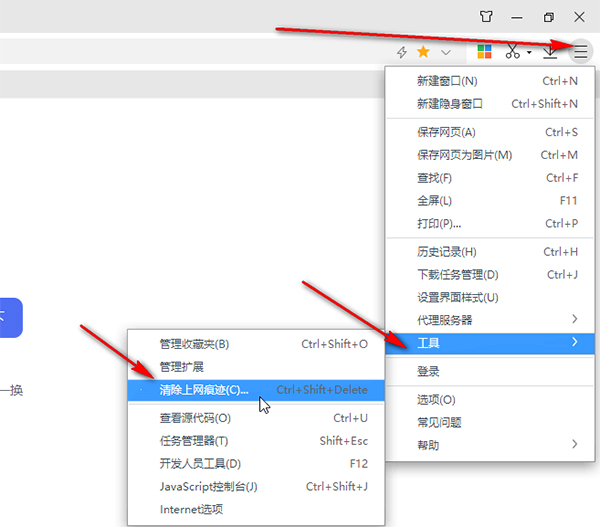Expand the 工具 submenu item
600x527 pixels.
pos(490,343)
